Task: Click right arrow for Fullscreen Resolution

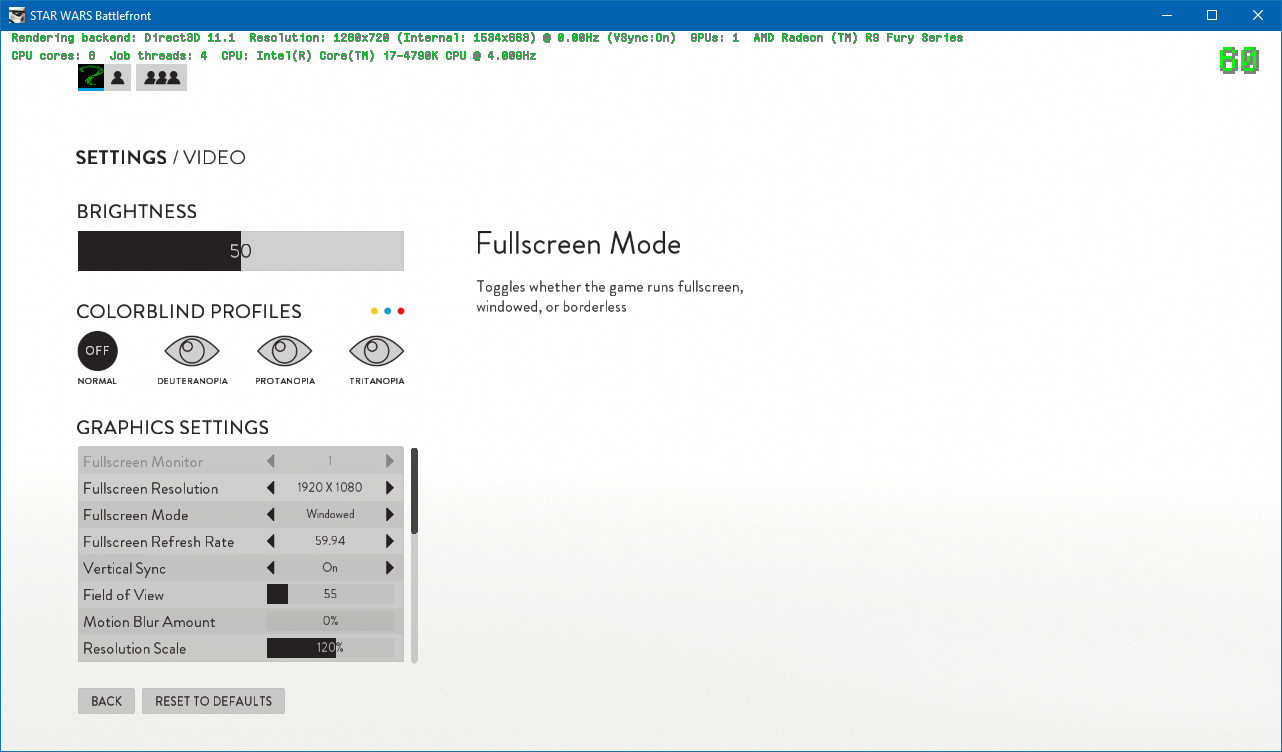Action: (390, 488)
